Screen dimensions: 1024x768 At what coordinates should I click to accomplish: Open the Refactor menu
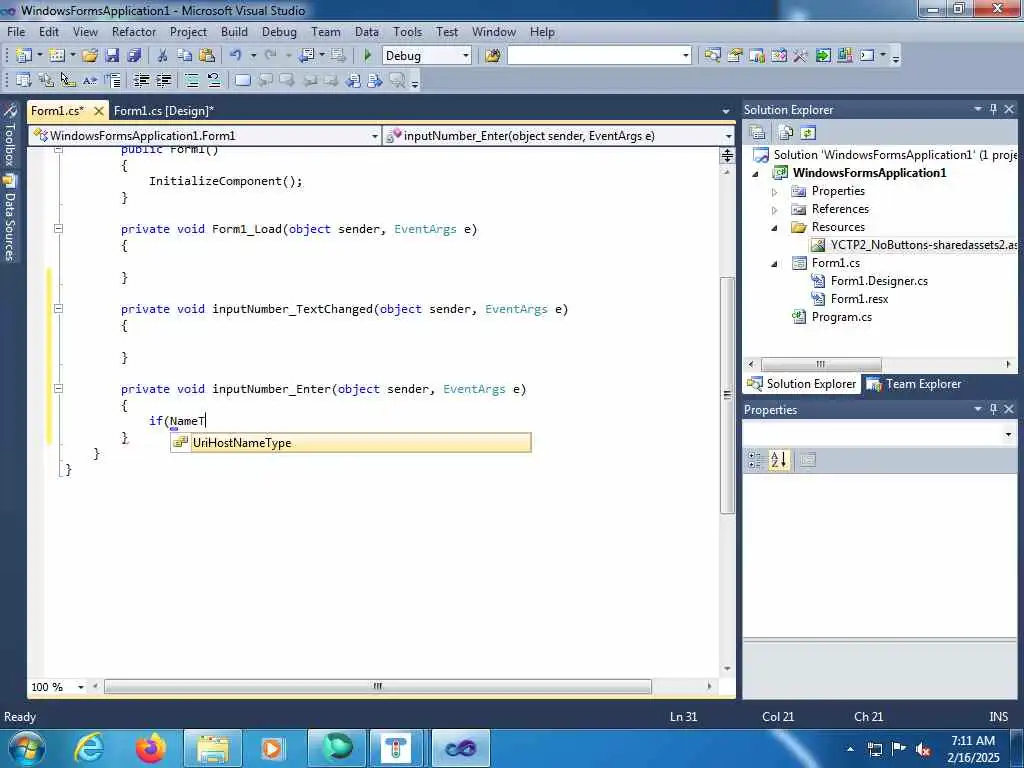[134, 32]
